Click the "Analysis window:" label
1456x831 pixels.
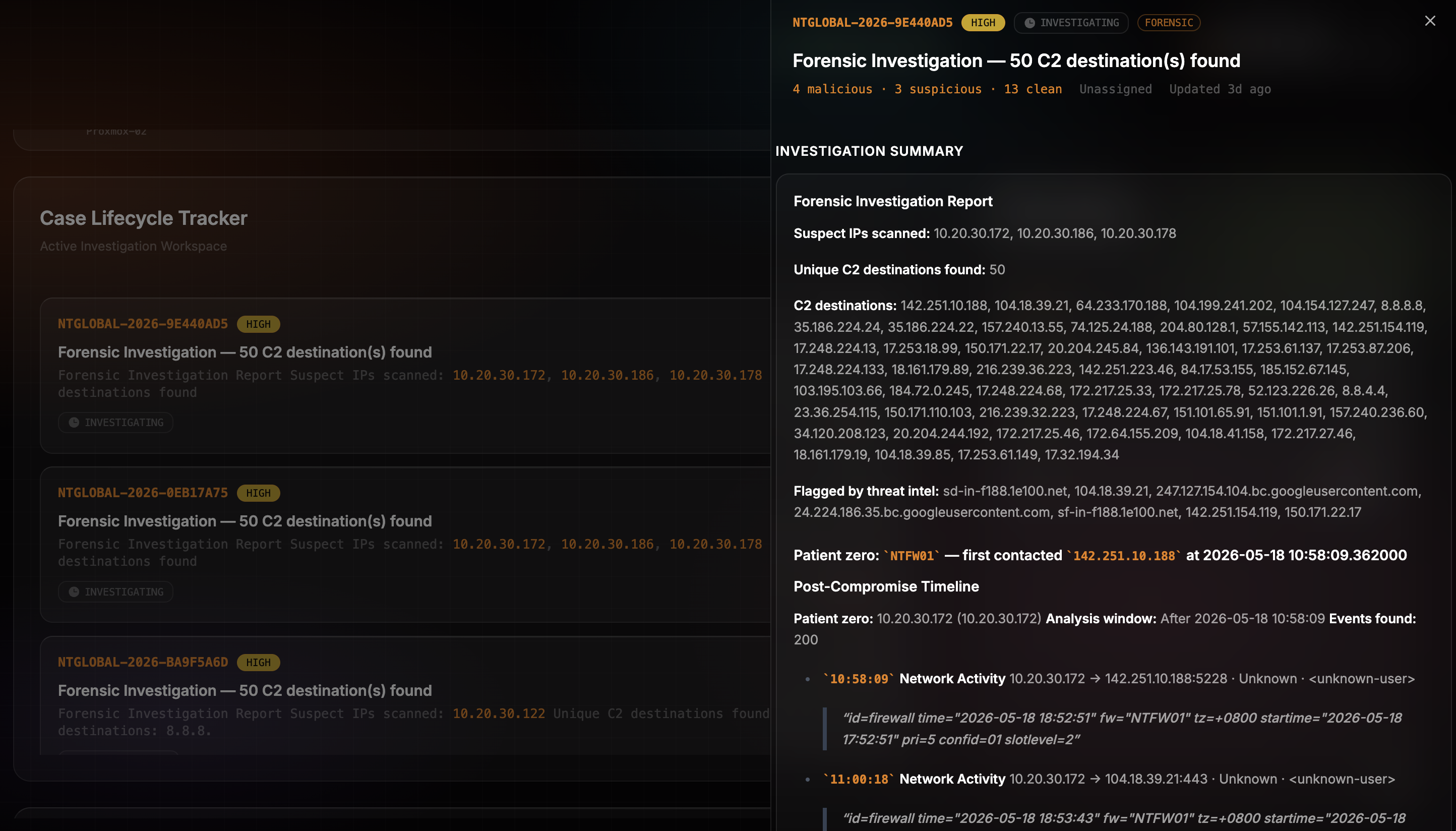point(1101,619)
